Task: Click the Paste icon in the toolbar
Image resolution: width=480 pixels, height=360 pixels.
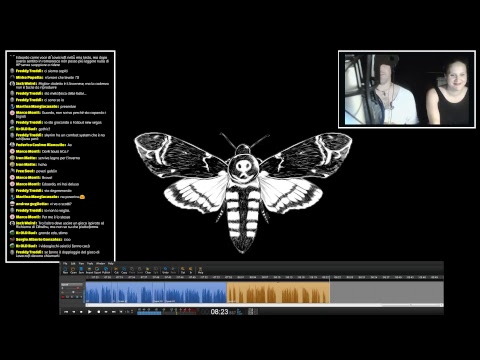Action: click(x=132, y=270)
